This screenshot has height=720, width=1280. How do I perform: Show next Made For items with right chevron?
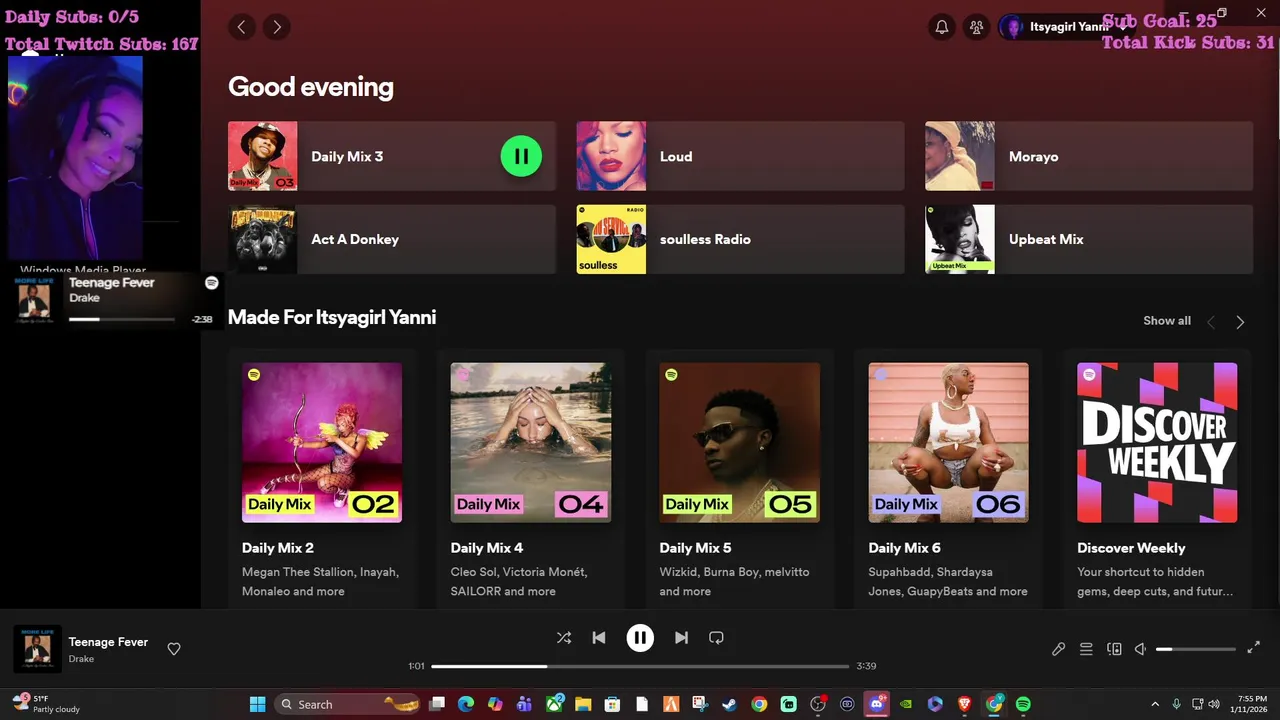click(x=1240, y=322)
